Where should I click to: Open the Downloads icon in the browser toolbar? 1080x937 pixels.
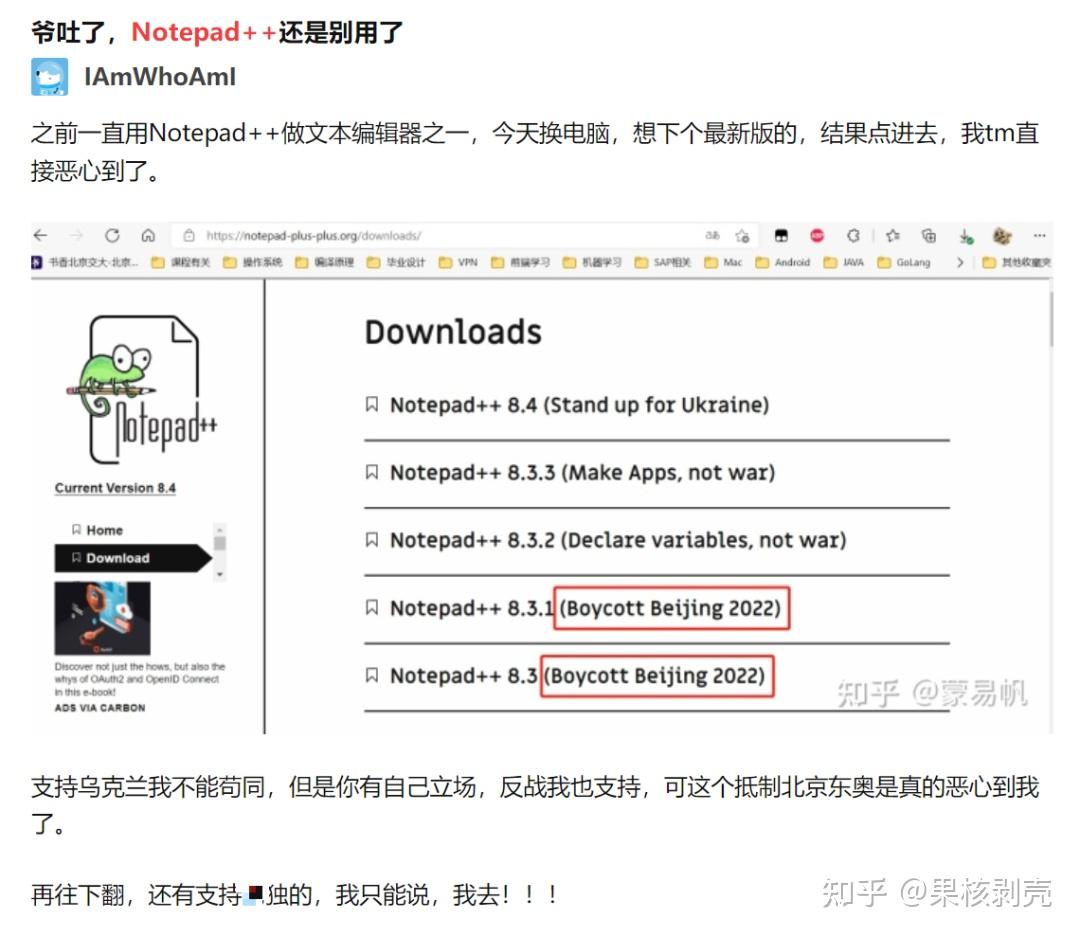click(x=965, y=236)
